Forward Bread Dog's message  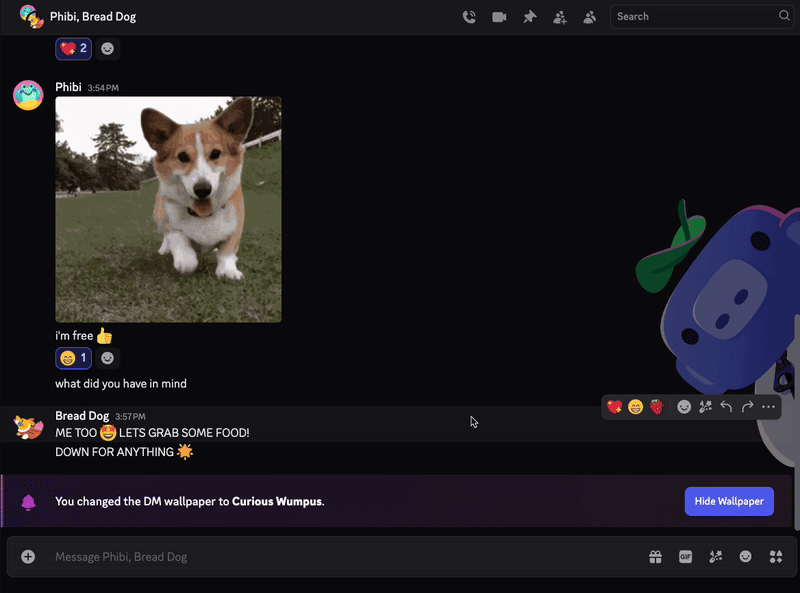[x=747, y=407]
